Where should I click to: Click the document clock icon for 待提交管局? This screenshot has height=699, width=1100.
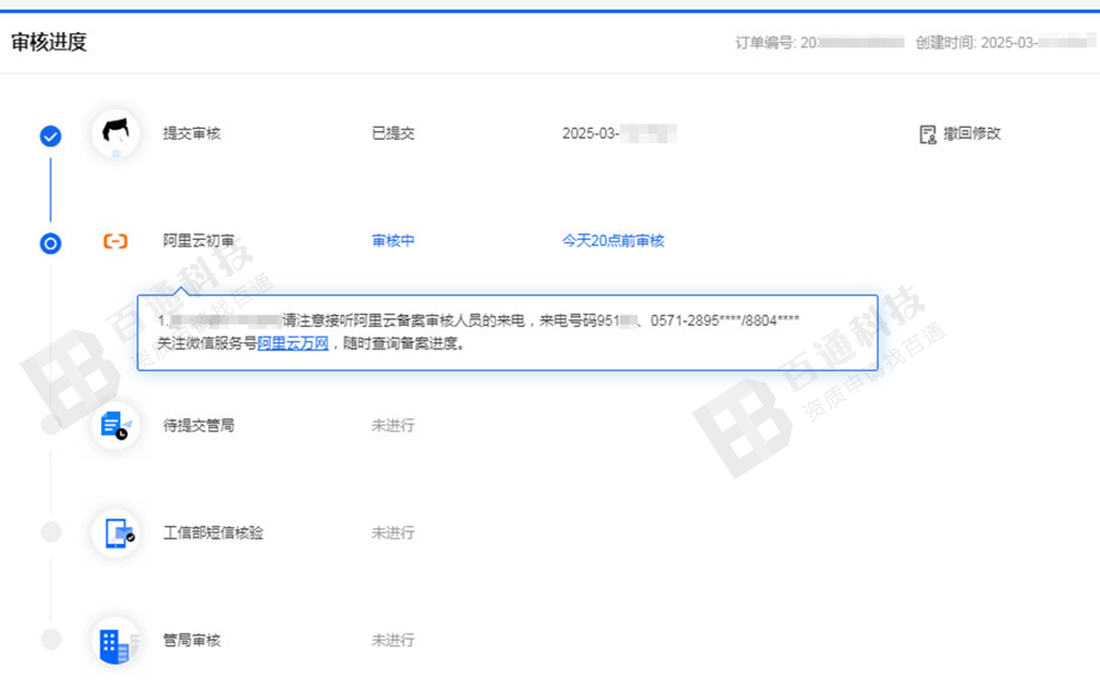click(x=116, y=425)
